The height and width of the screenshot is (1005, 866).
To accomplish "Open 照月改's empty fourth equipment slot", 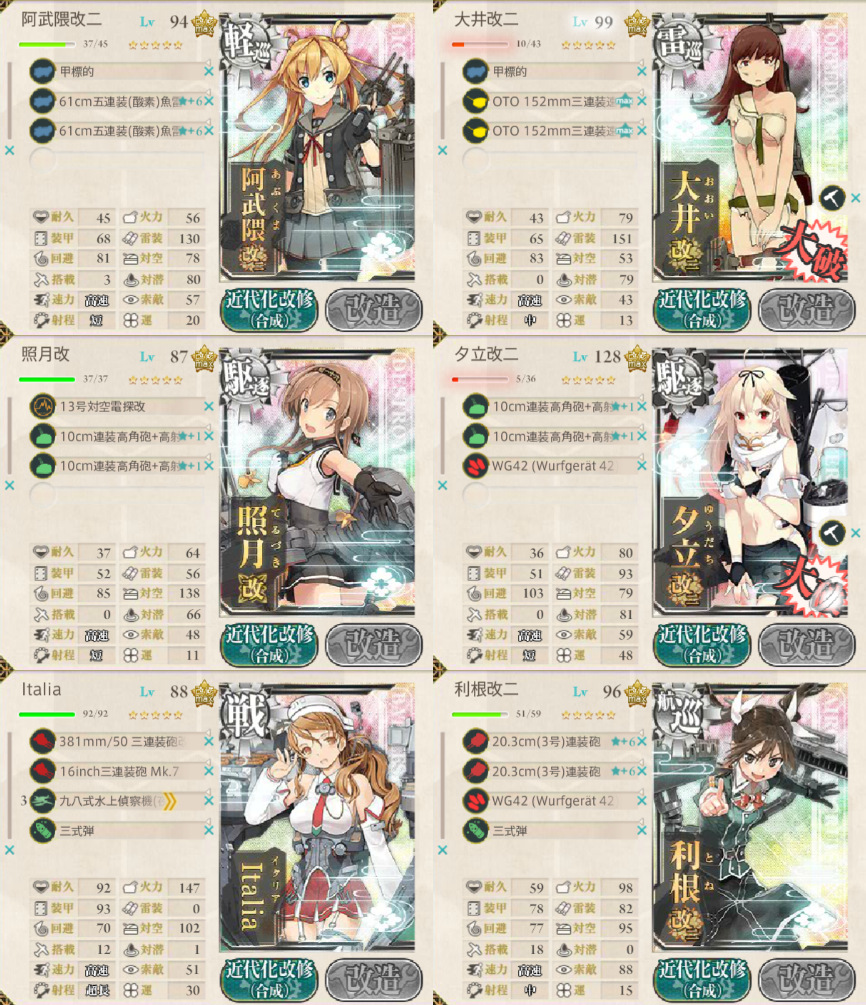I will [x=117, y=494].
